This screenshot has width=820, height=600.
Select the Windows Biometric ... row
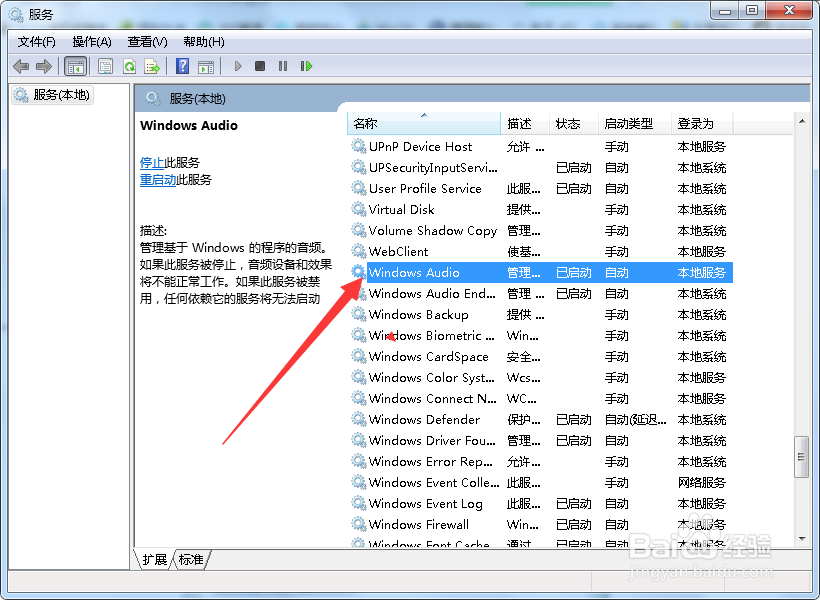(x=540, y=335)
